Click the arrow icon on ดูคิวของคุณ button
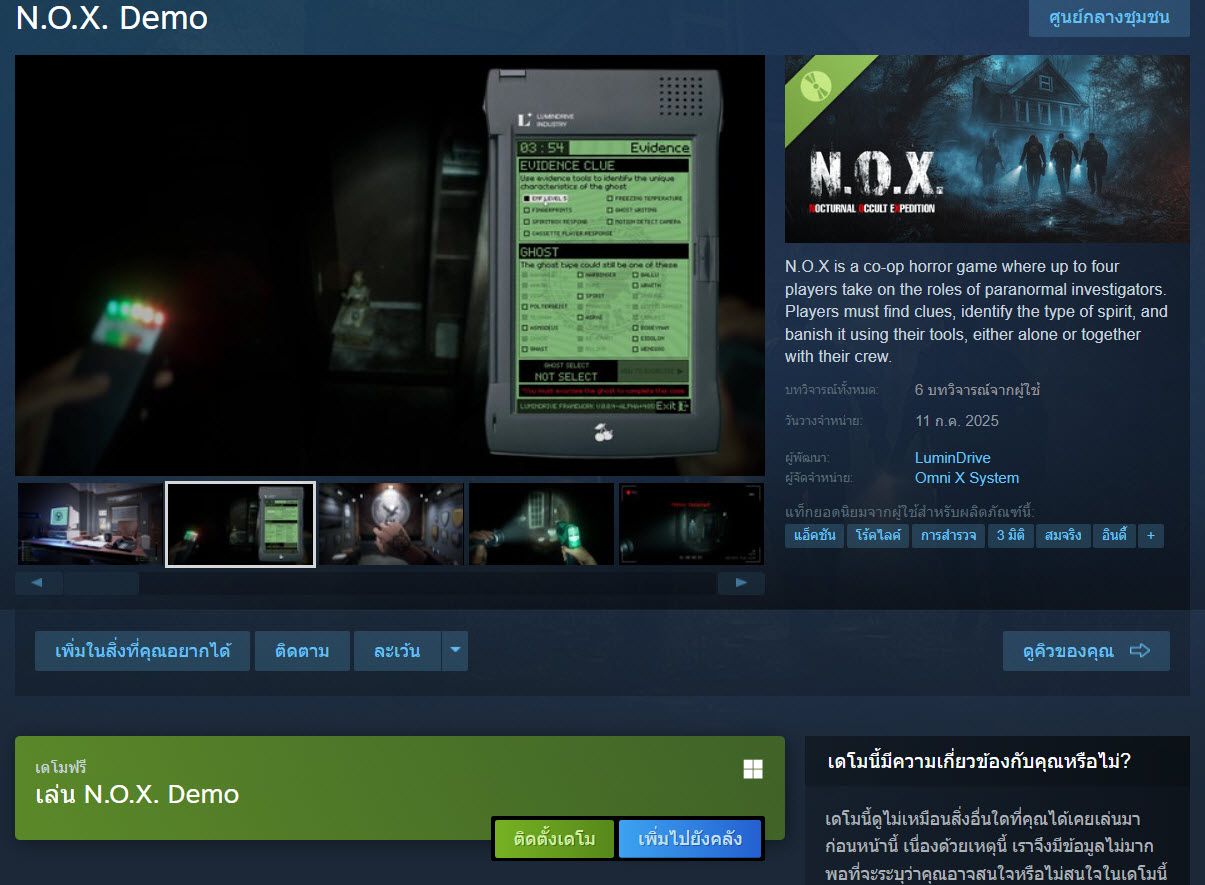This screenshot has height=885, width=1205. point(1140,651)
